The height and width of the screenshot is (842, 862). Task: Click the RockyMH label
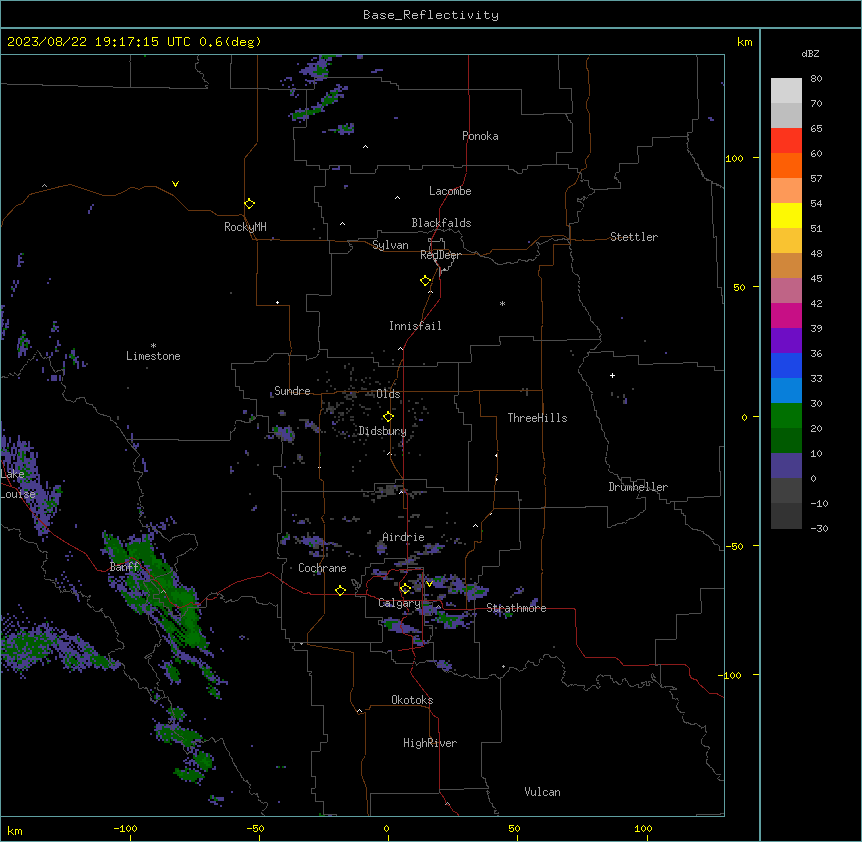tap(245, 227)
